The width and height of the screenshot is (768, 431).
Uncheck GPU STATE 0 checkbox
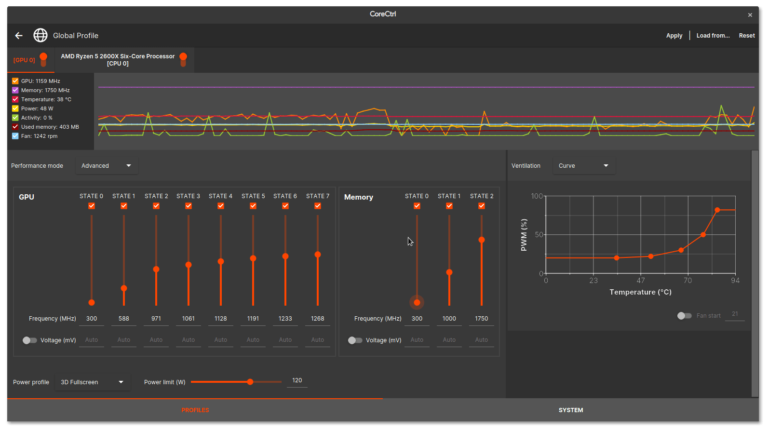click(x=91, y=206)
